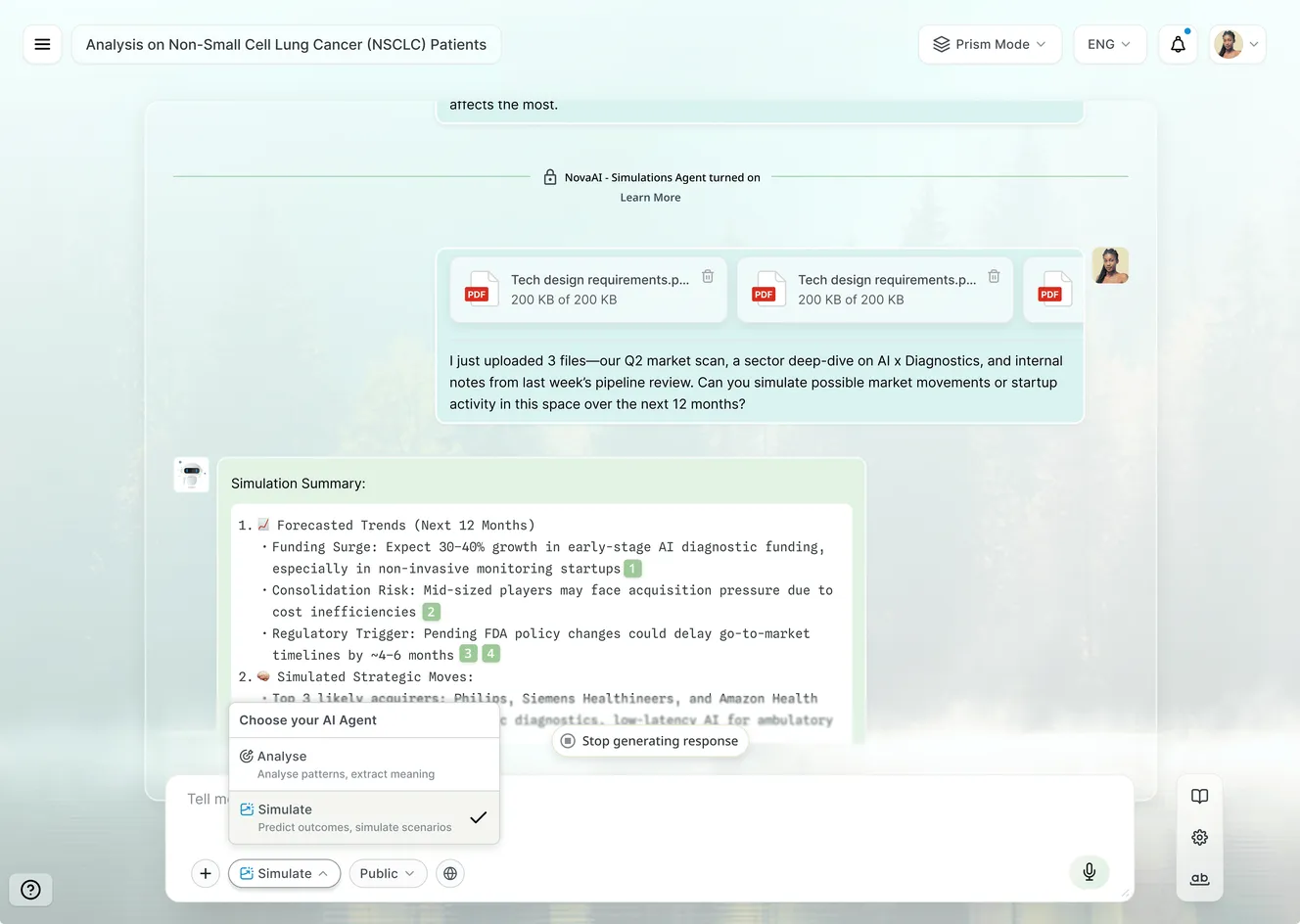Delete first Tech design requirements PDF
The image size is (1300, 924).
click(x=708, y=277)
